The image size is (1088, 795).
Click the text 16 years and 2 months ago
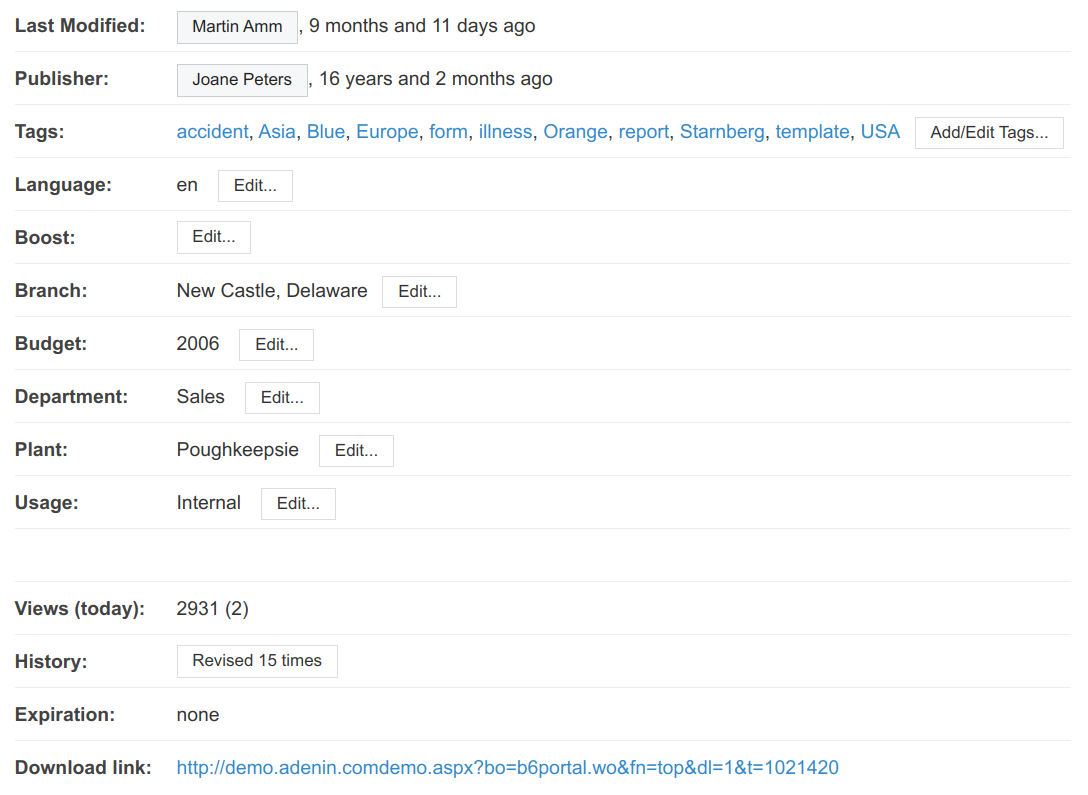tap(436, 78)
